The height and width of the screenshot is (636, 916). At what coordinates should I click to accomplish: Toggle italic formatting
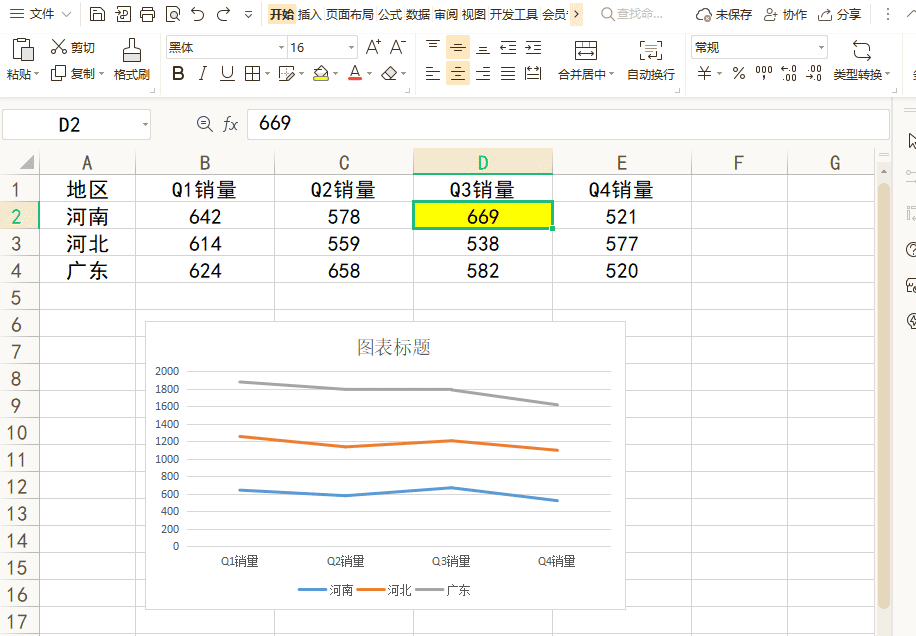pyautogui.click(x=202, y=73)
